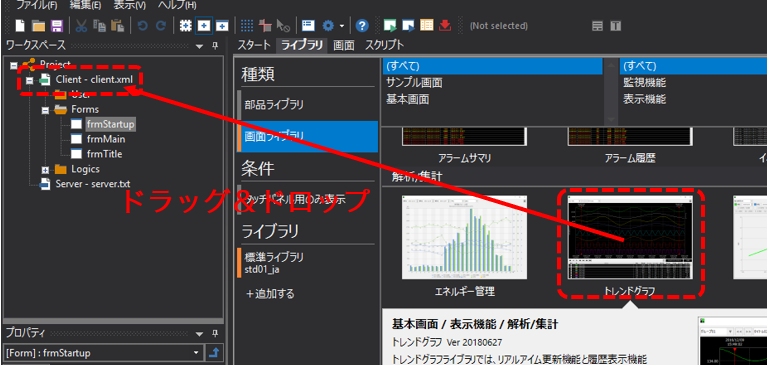Screen dimensions: 767x365
Task: Click the first filter list scrollbar
Action: click(x=610, y=91)
